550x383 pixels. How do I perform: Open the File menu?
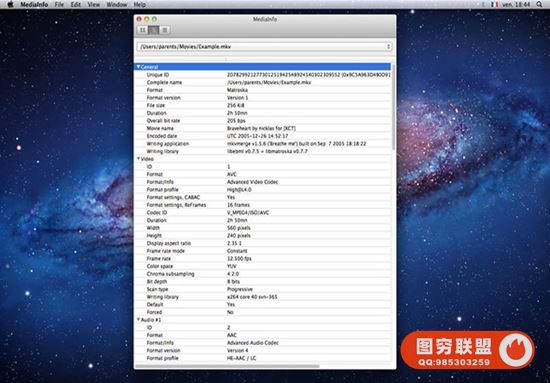coord(59,5)
